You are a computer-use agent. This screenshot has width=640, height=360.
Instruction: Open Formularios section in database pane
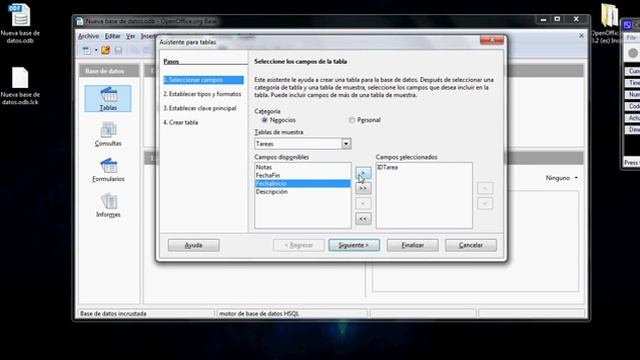coord(108,170)
